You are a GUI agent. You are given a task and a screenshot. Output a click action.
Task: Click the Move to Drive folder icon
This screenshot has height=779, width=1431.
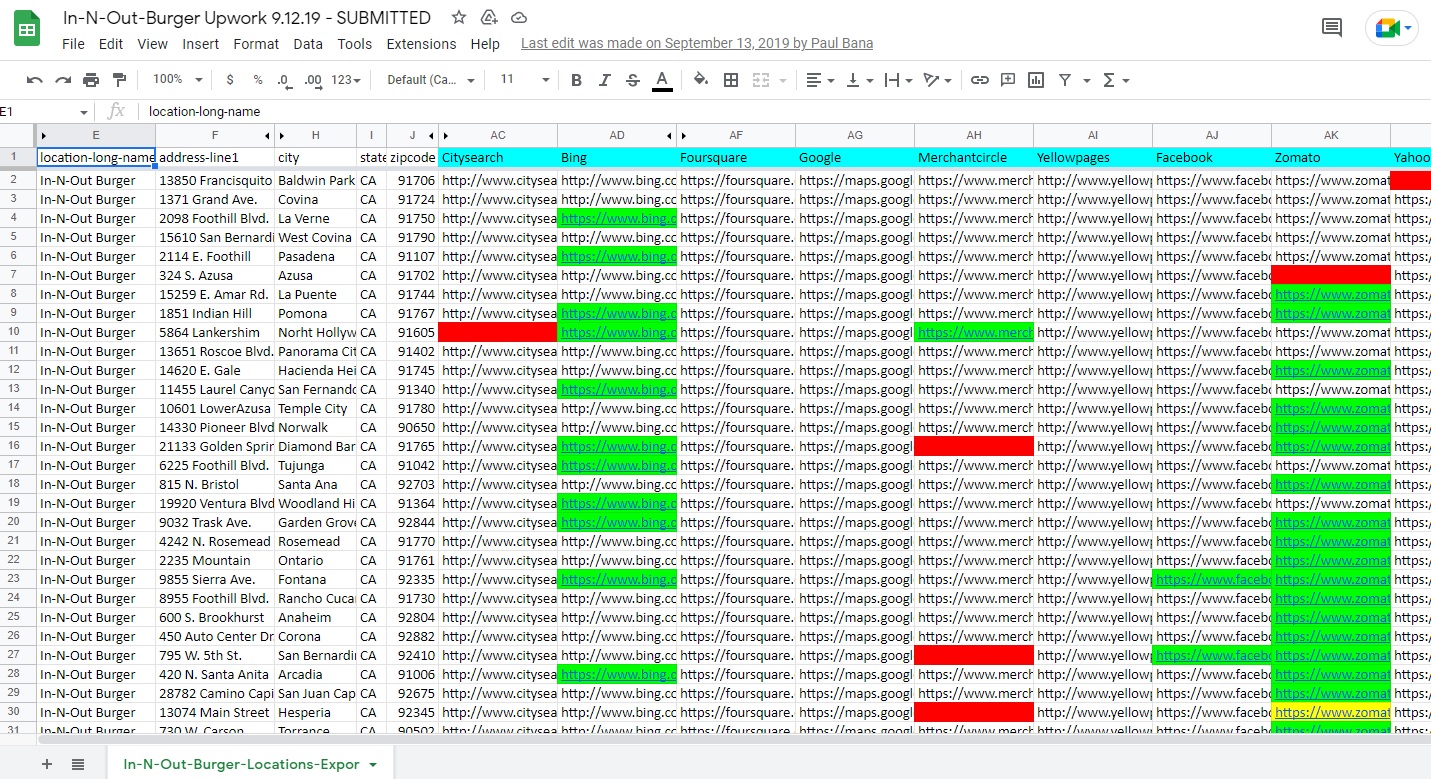[x=489, y=18]
